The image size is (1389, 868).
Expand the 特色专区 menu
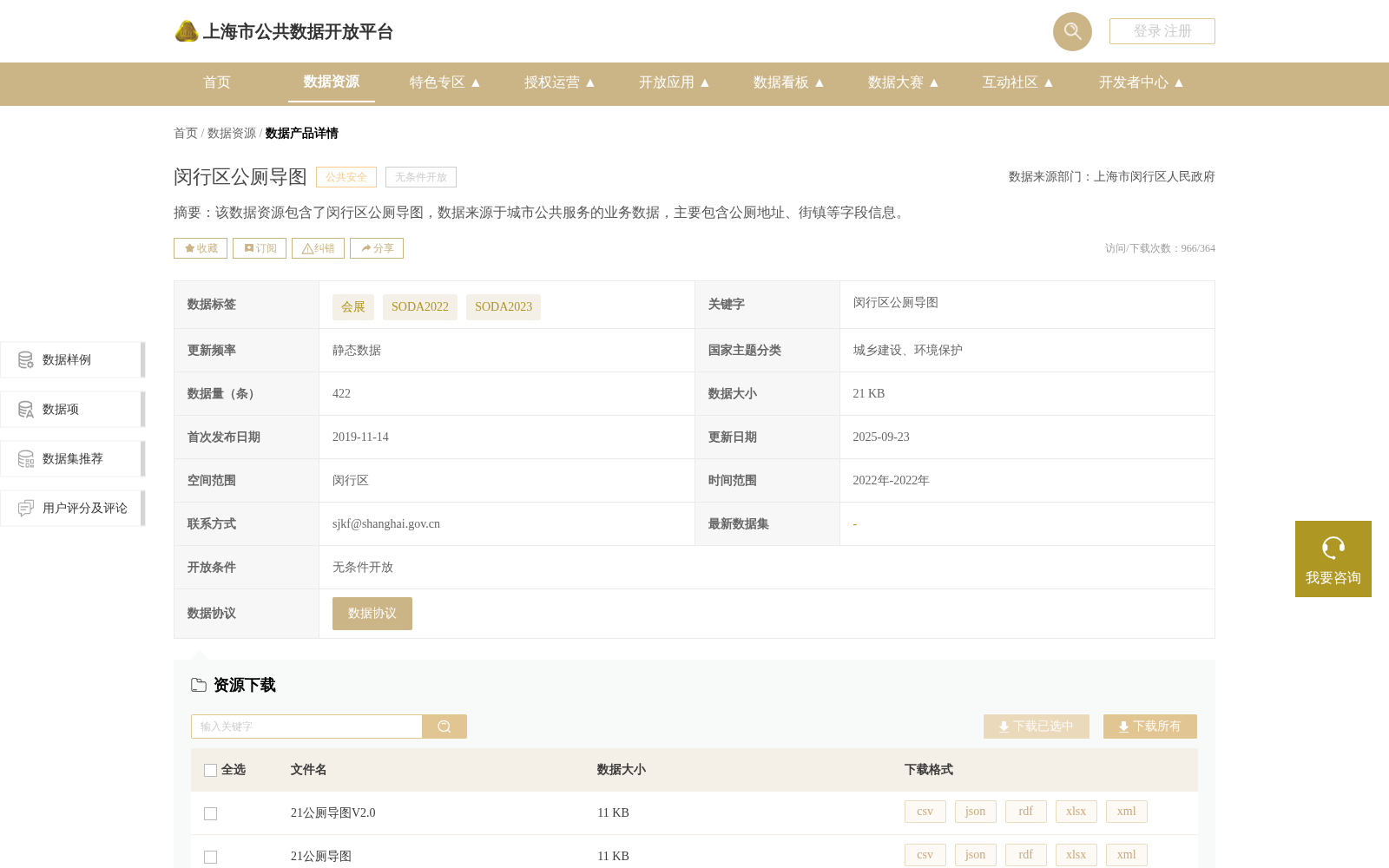[444, 82]
